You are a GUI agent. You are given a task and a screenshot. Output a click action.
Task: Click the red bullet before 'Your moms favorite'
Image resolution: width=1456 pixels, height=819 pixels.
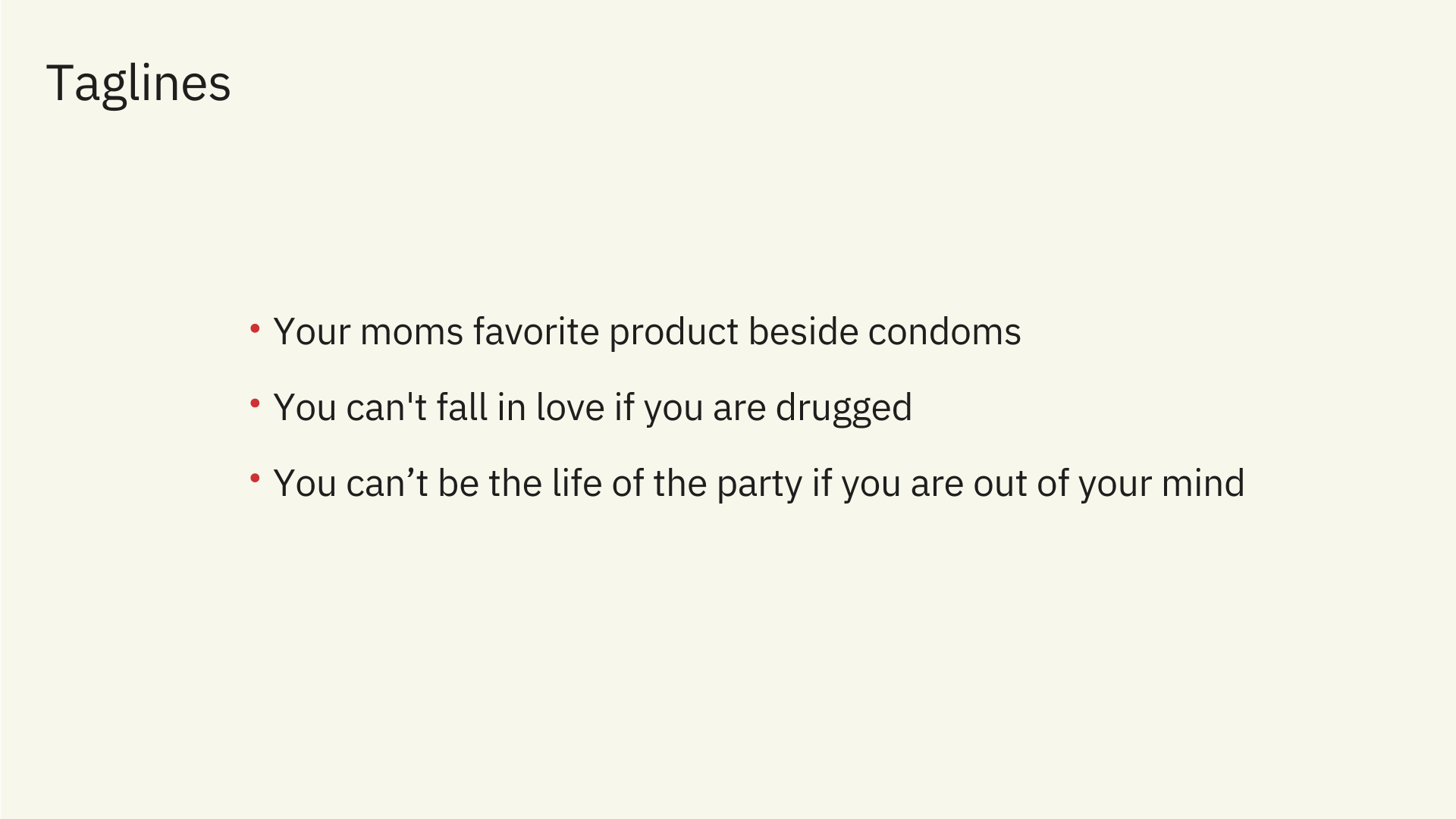256,328
